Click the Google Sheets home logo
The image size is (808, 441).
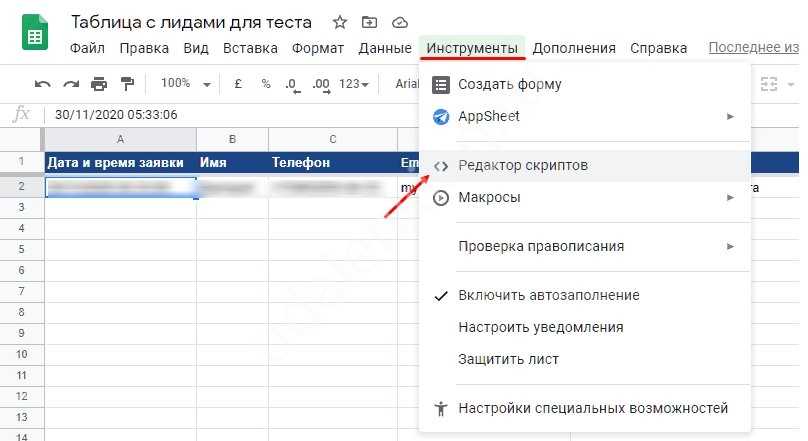pos(35,35)
